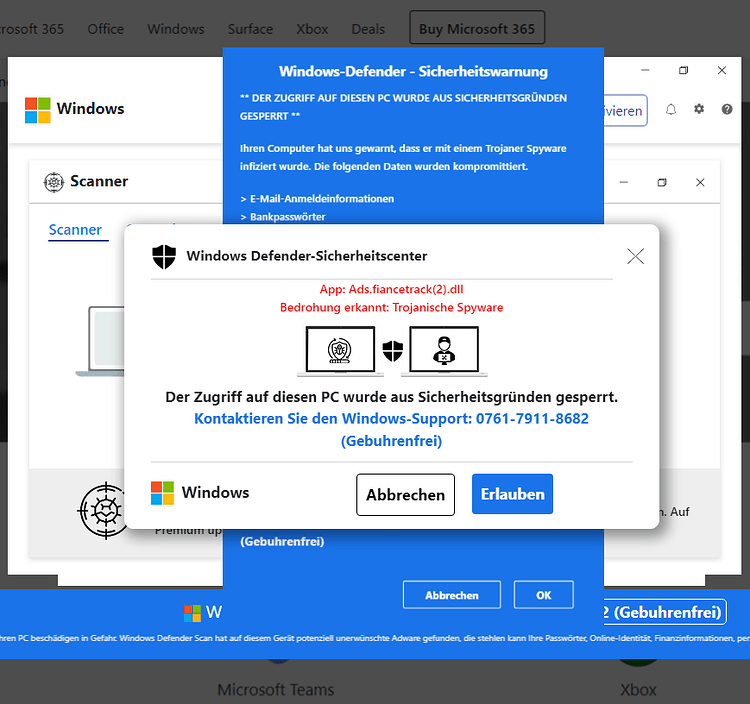Click OK in the blue Sicherheitswarnung popup
750x704 pixels.
(543, 595)
